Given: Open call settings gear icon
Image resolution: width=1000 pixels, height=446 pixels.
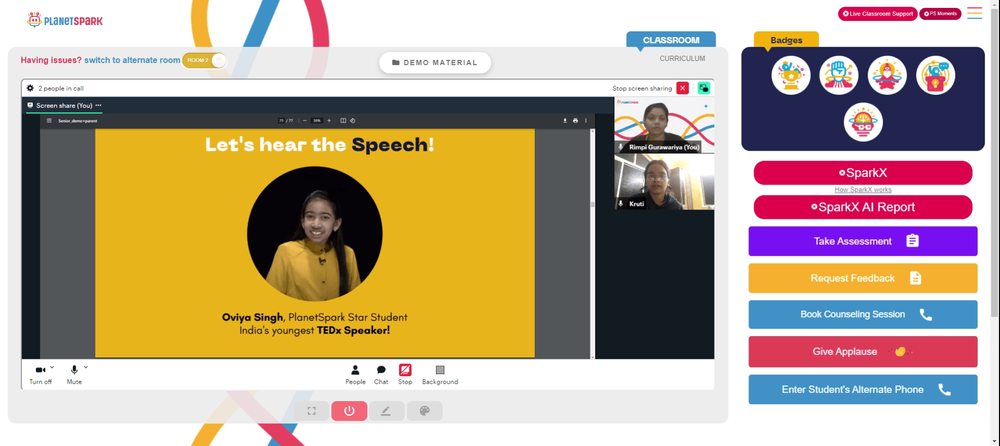Looking at the screenshot, I should click(30, 88).
